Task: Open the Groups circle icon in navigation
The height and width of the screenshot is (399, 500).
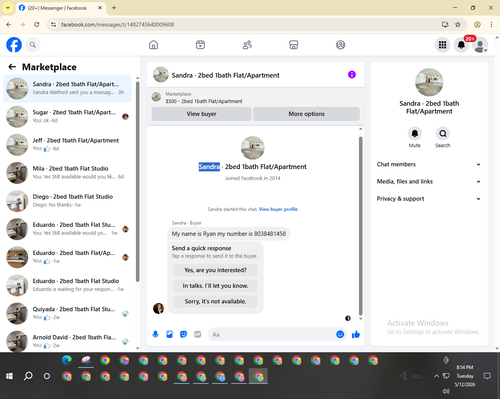Action: (x=340, y=45)
